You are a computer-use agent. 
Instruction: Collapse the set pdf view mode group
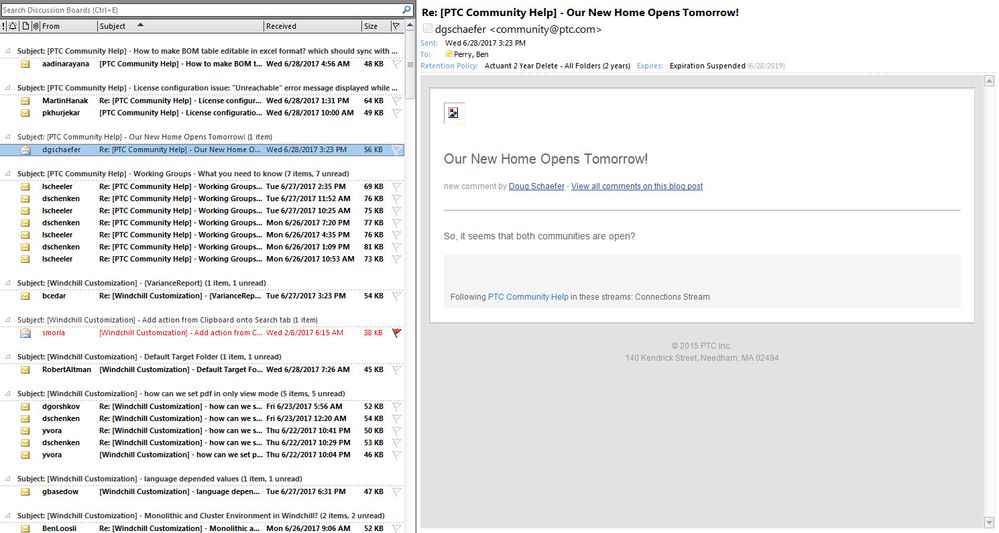8,394
